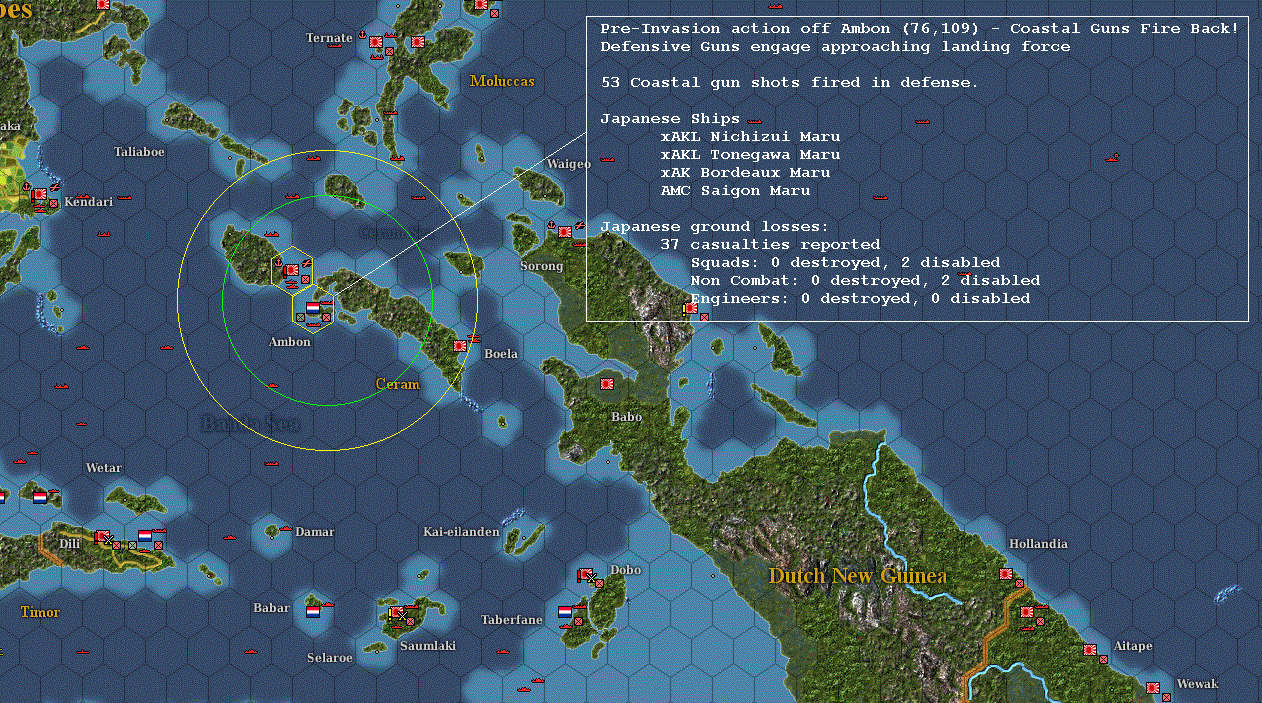Click the 'AMC Saigon Maru' report line

point(735,191)
